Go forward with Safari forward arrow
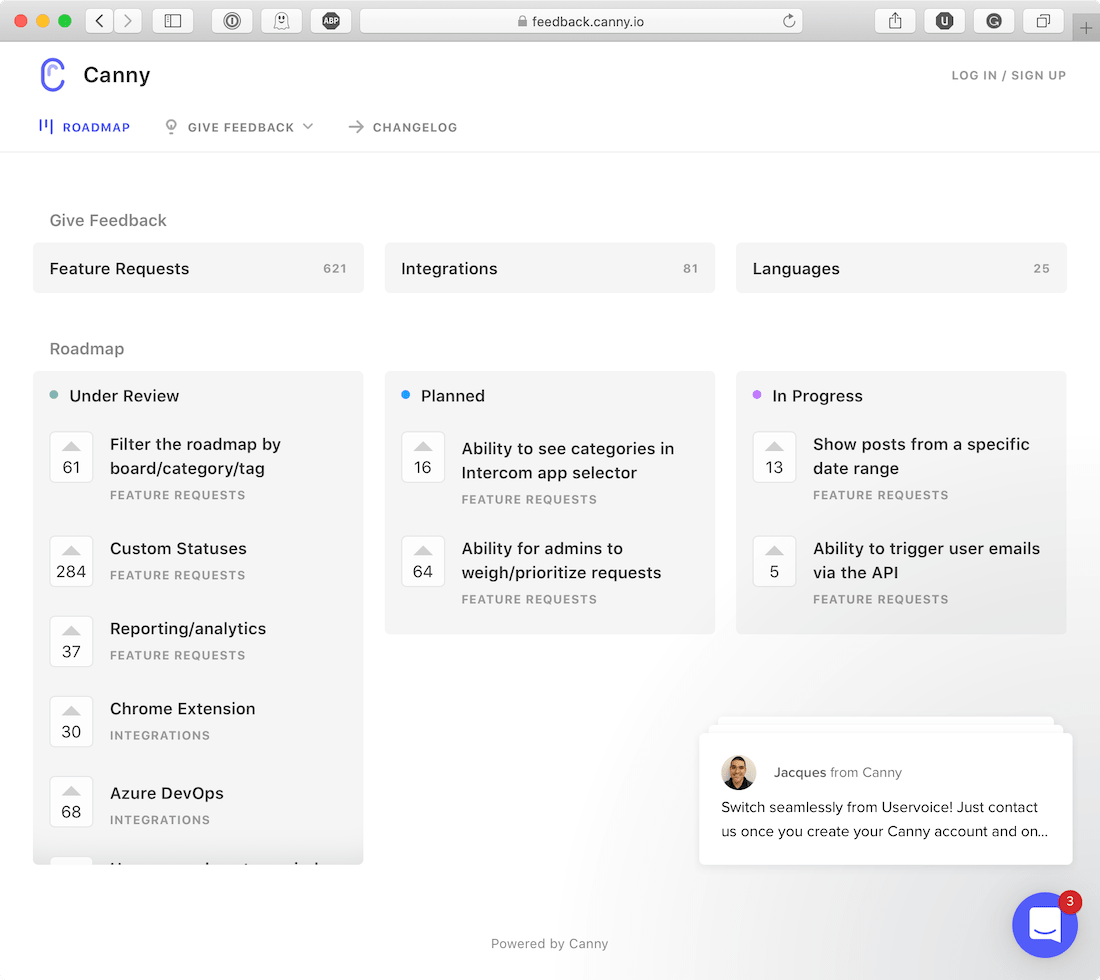The width and height of the screenshot is (1100, 980). [x=128, y=21]
